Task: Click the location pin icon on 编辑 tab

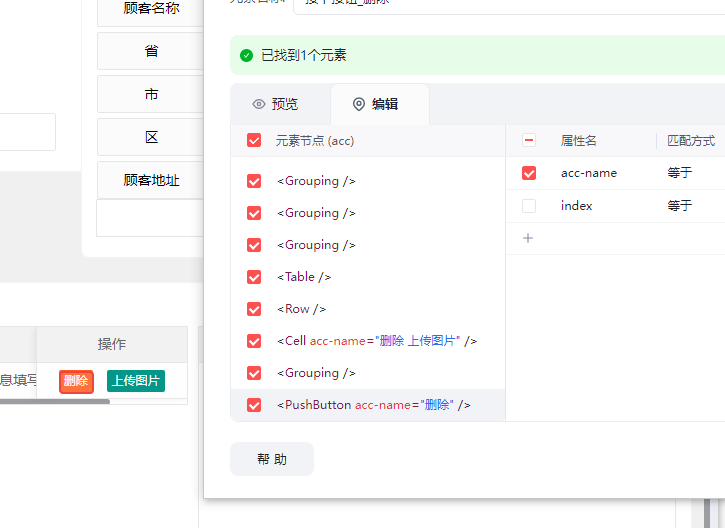Action: 359,104
